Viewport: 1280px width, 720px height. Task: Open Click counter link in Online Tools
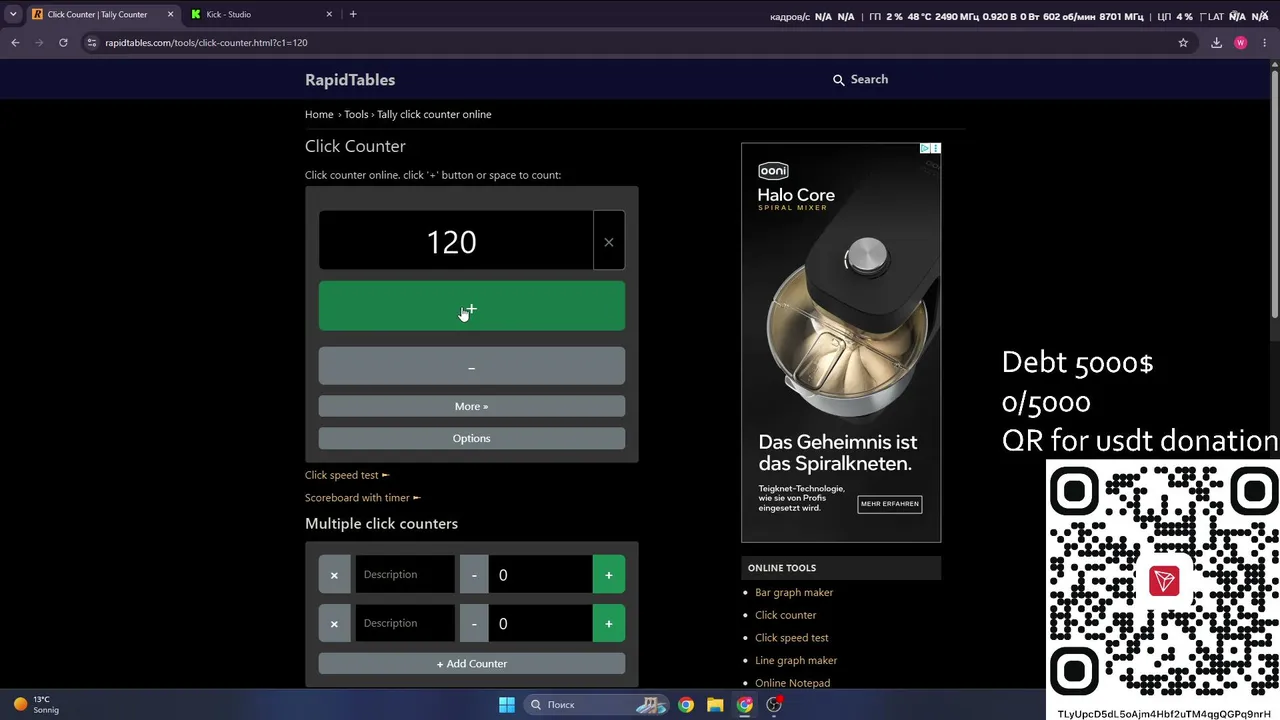coord(786,615)
